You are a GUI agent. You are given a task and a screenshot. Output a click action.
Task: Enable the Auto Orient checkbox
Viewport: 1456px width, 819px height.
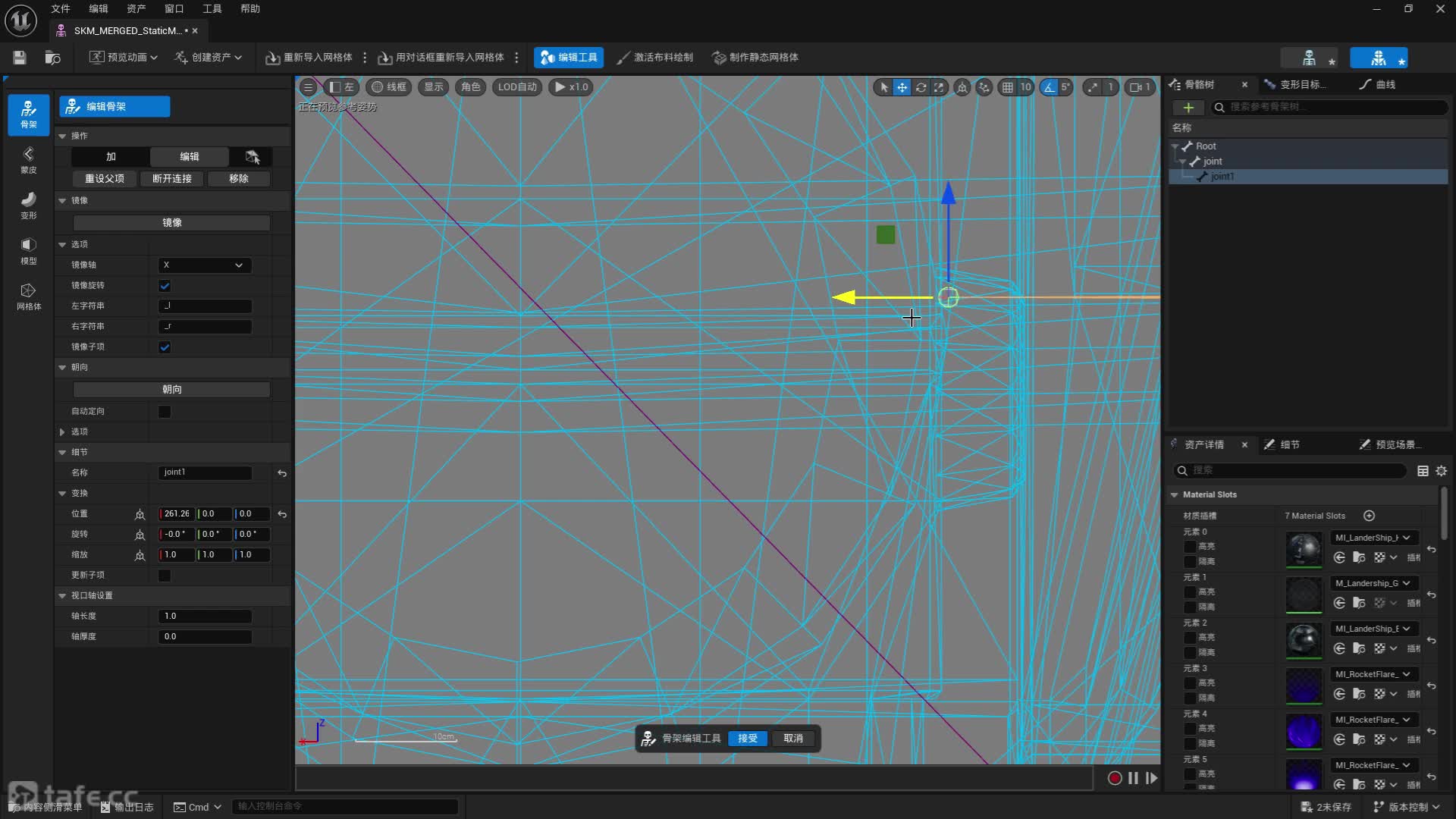pos(165,412)
